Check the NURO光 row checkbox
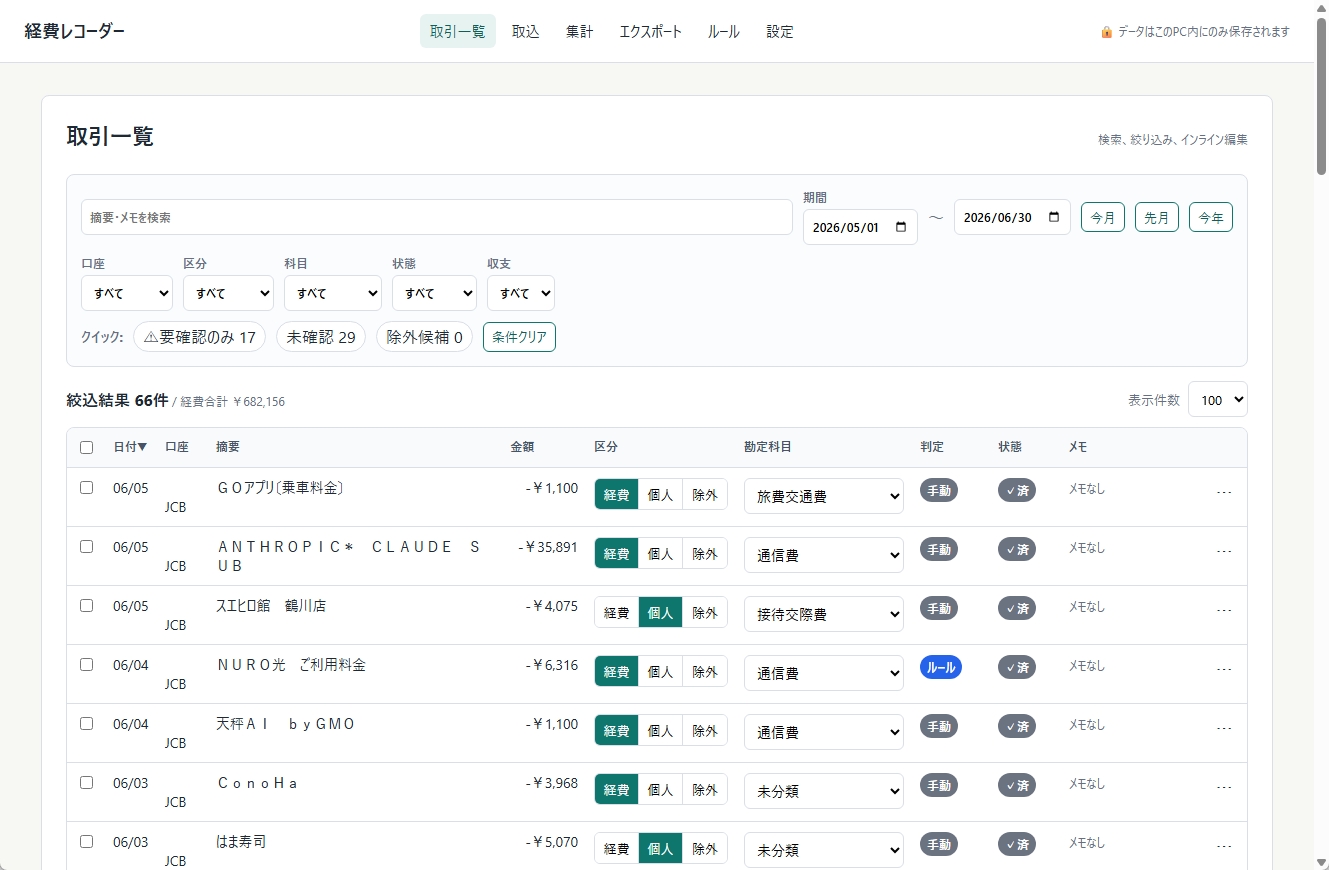Viewport: 1329px width, 870px height. pos(86,665)
